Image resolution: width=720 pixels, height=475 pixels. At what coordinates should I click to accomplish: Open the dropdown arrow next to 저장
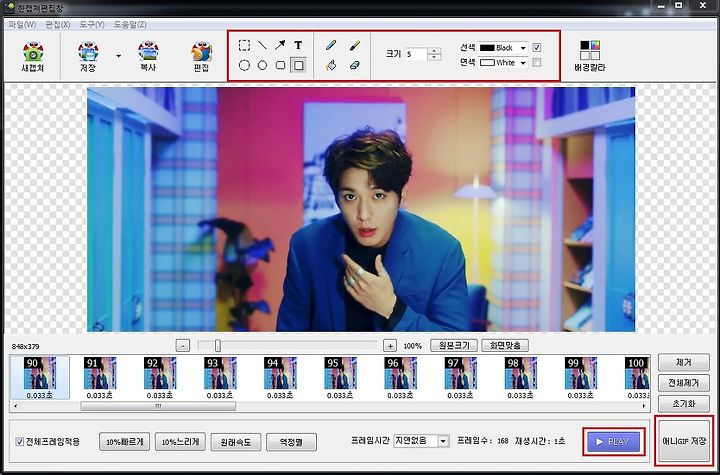point(118,56)
